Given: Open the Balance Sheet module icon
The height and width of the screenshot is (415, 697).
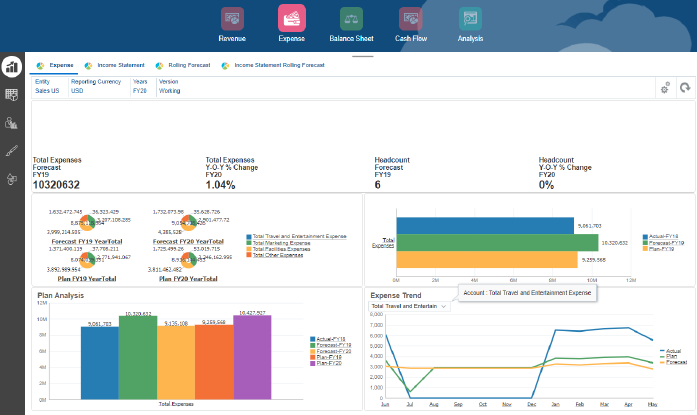Looking at the screenshot, I should 350,19.
